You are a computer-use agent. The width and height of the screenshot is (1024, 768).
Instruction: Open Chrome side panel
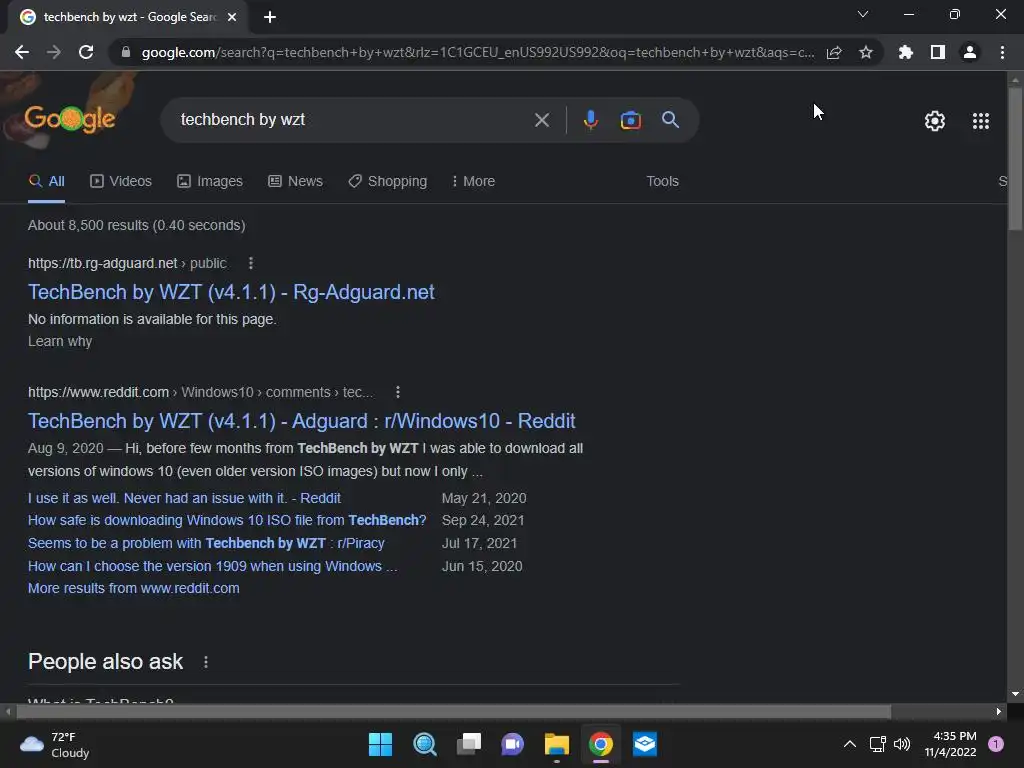938,52
